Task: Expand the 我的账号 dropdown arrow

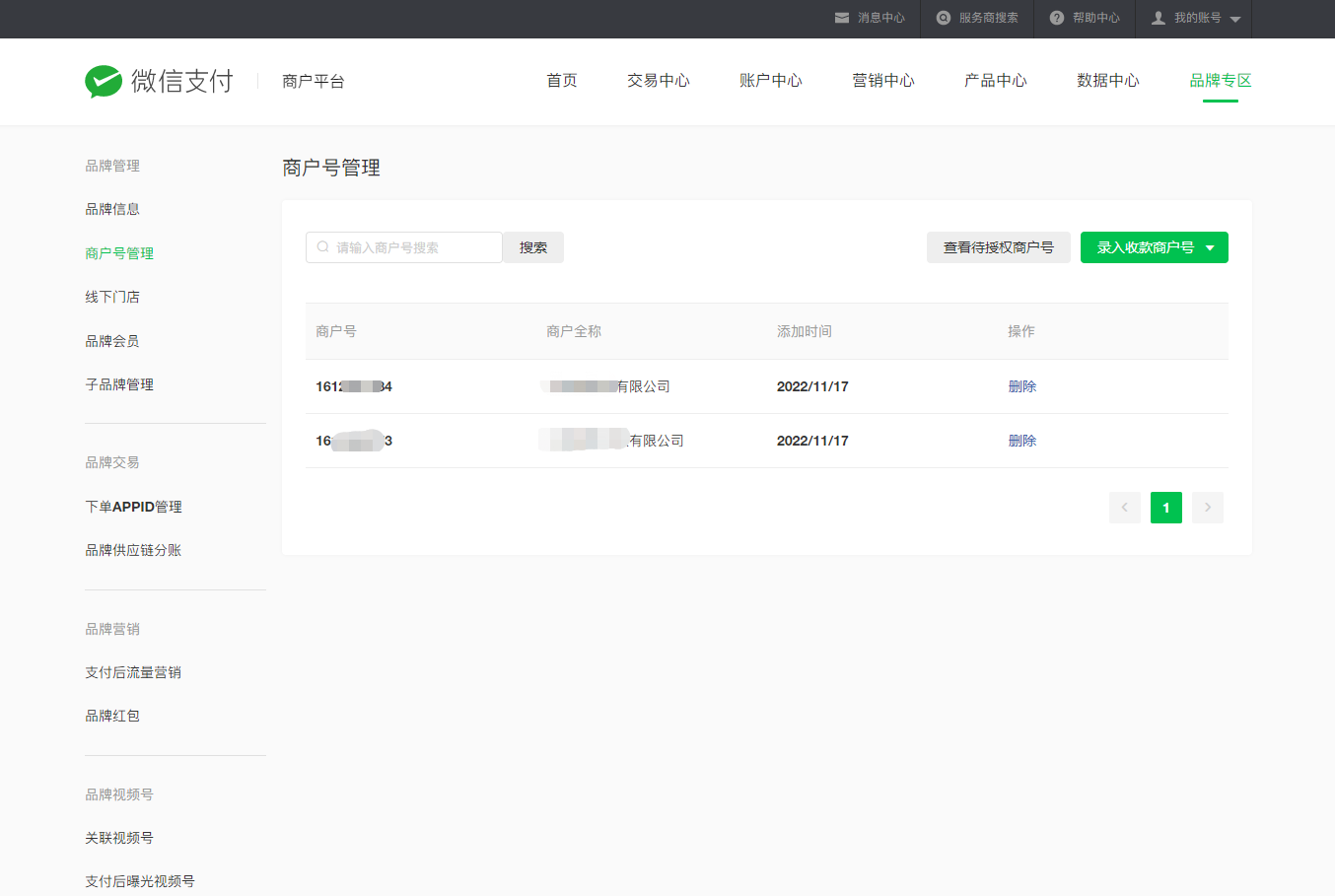Action: (x=1235, y=20)
